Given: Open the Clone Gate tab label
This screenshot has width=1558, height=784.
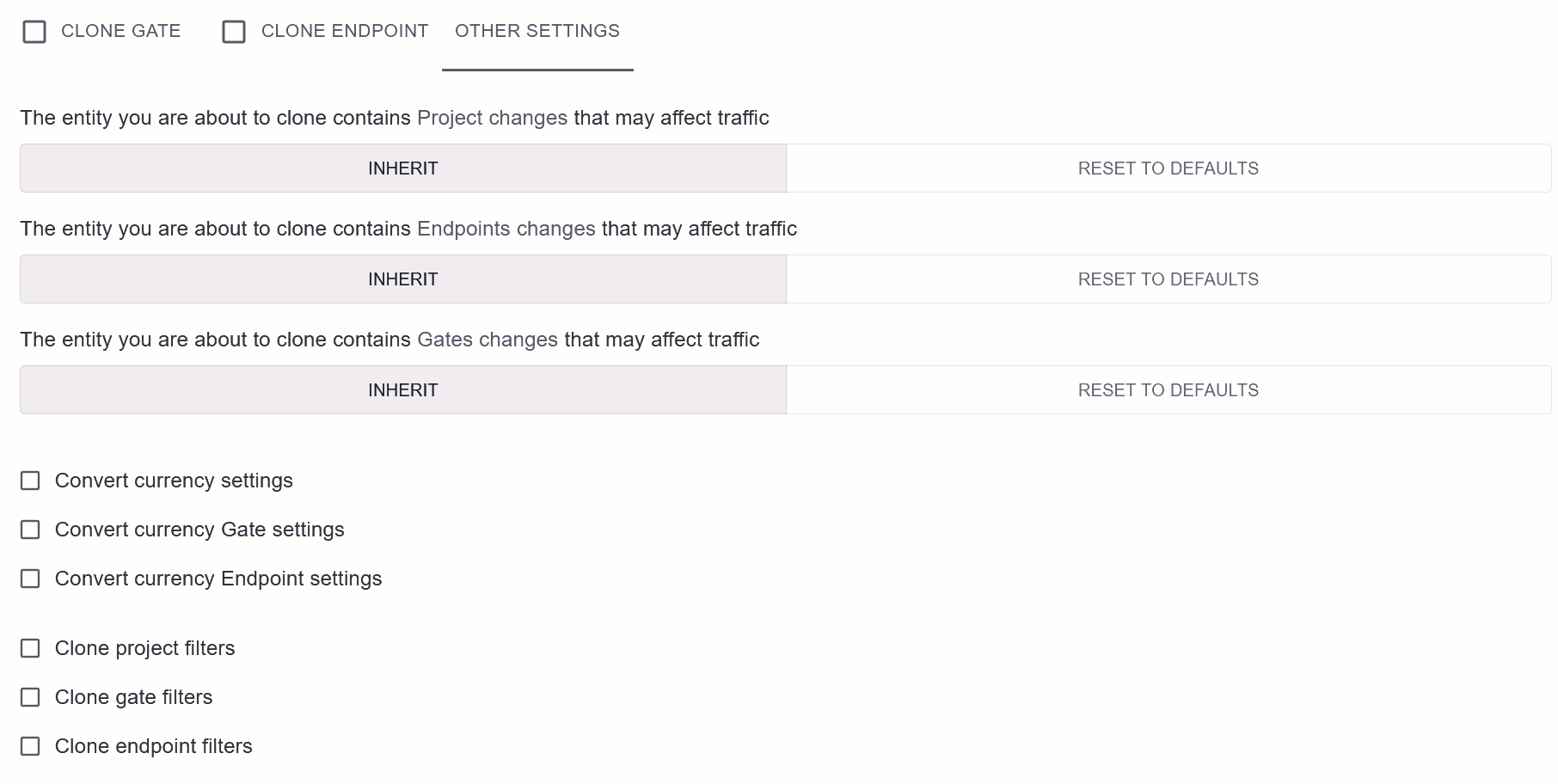Looking at the screenshot, I should [x=121, y=31].
